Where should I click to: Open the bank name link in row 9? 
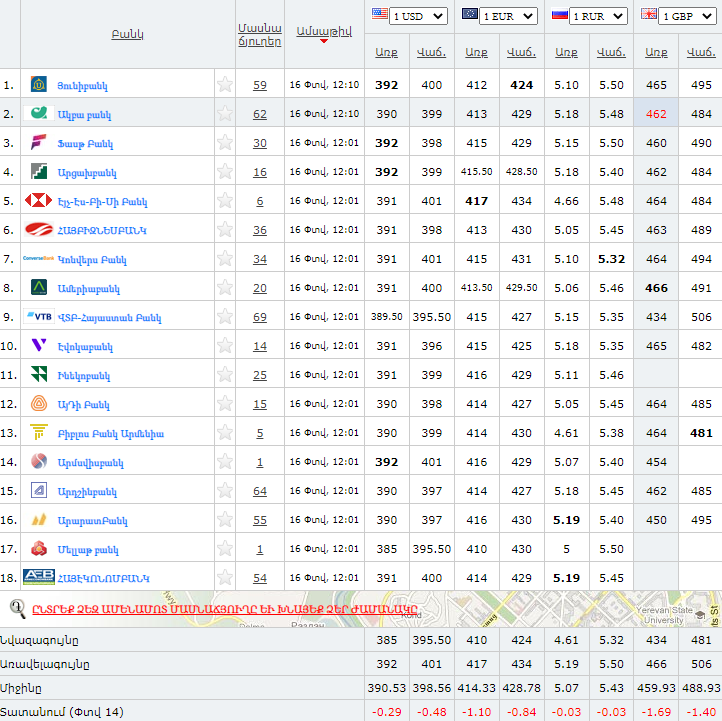pyautogui.click(x=110, y=318)
